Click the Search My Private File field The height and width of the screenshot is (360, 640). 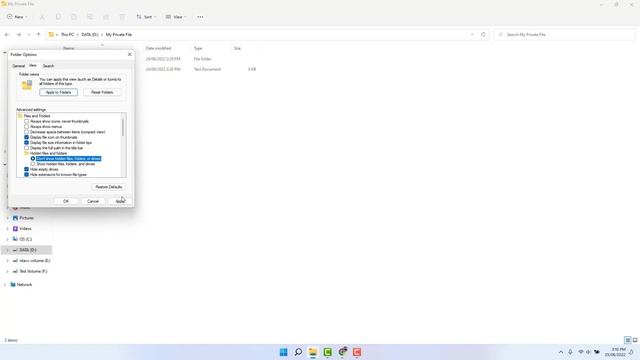564,35
